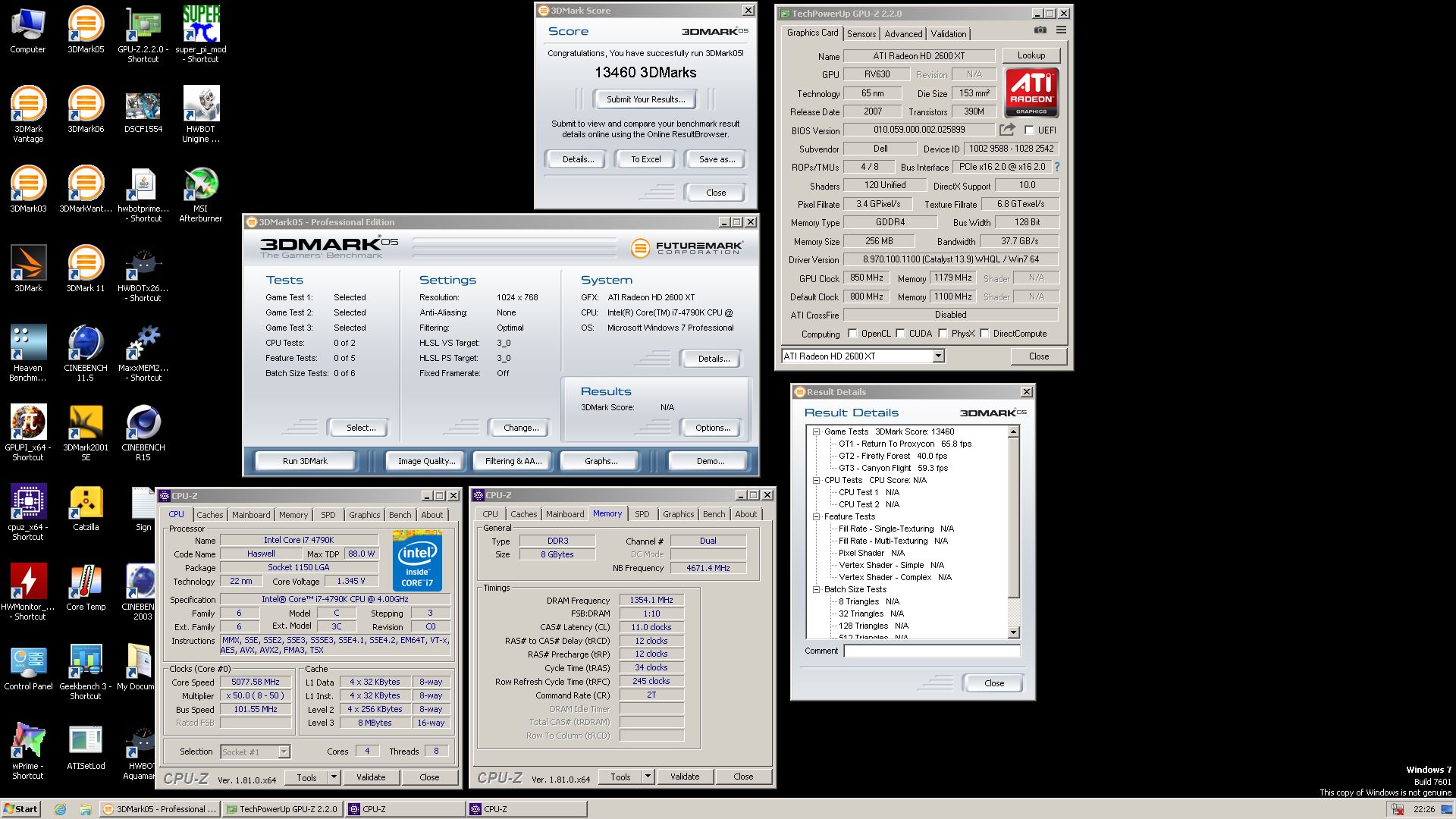Open the 3DMark Vantage desktop icon
The image size is (1456, 819).
click(x=28, y=115)
